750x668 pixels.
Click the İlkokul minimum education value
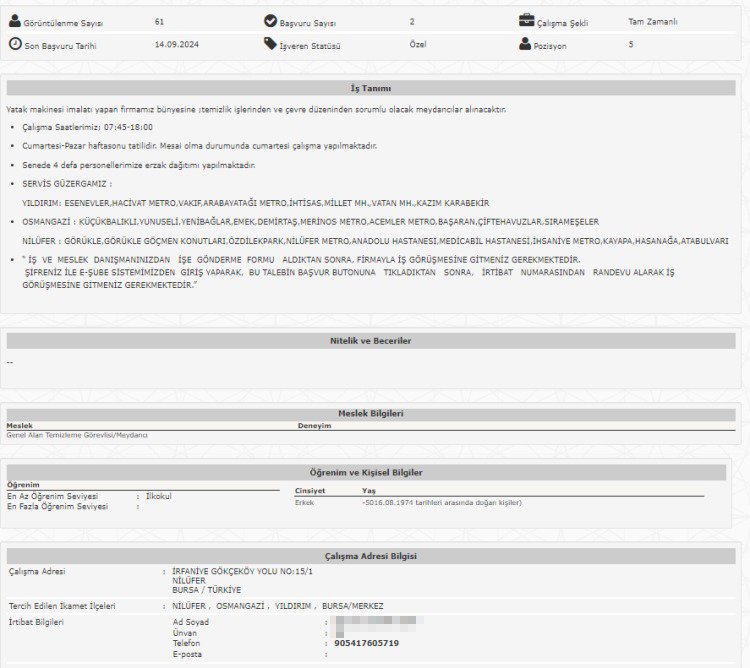[x=158, y=496]
